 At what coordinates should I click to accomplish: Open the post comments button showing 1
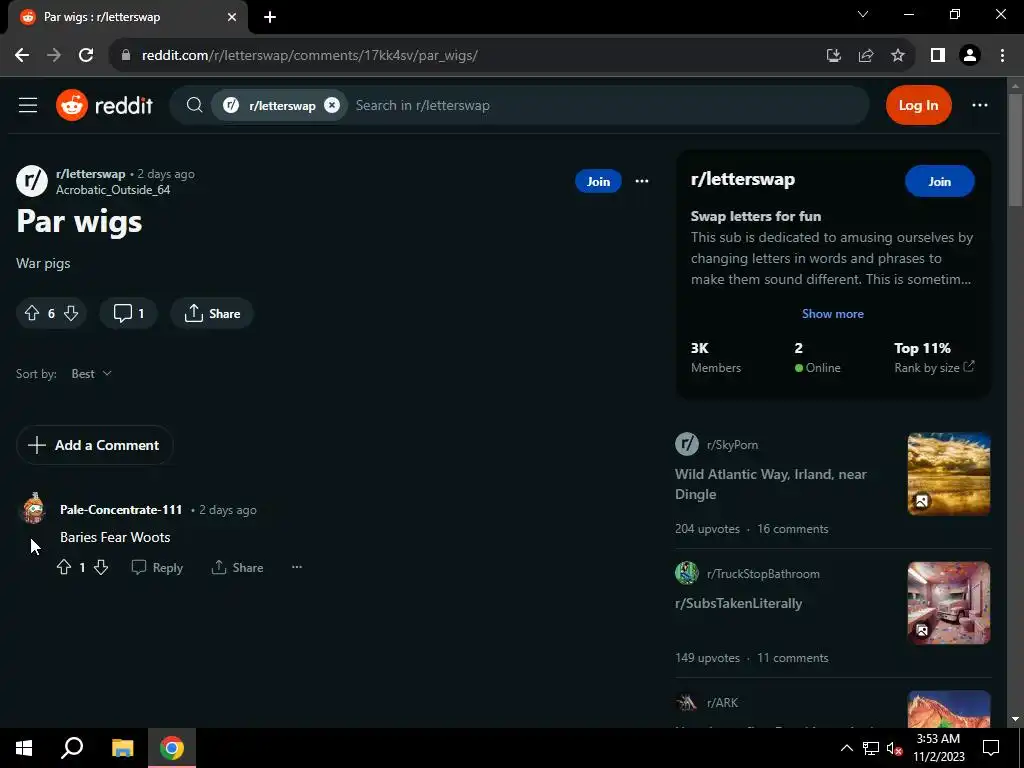point(128,313)
